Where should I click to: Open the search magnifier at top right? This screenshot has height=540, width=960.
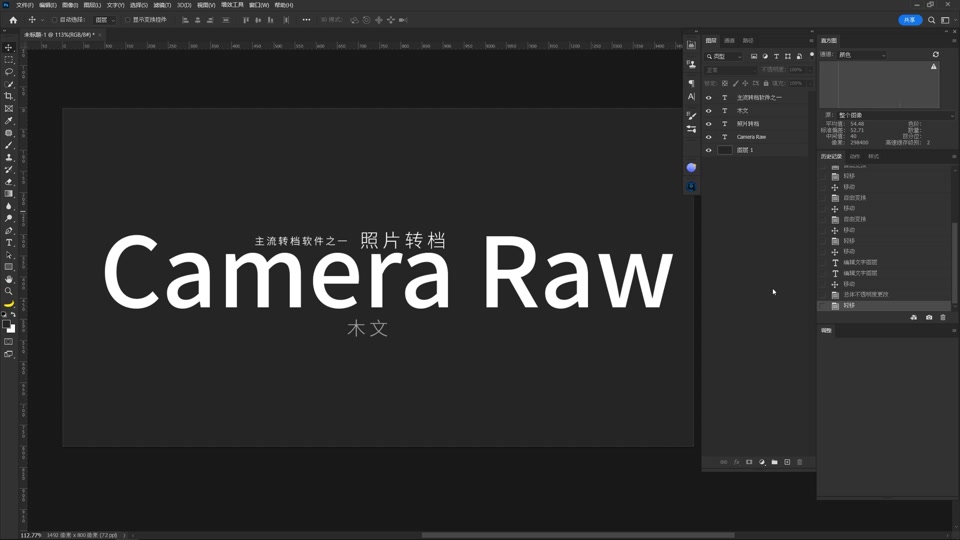(931, 20)
